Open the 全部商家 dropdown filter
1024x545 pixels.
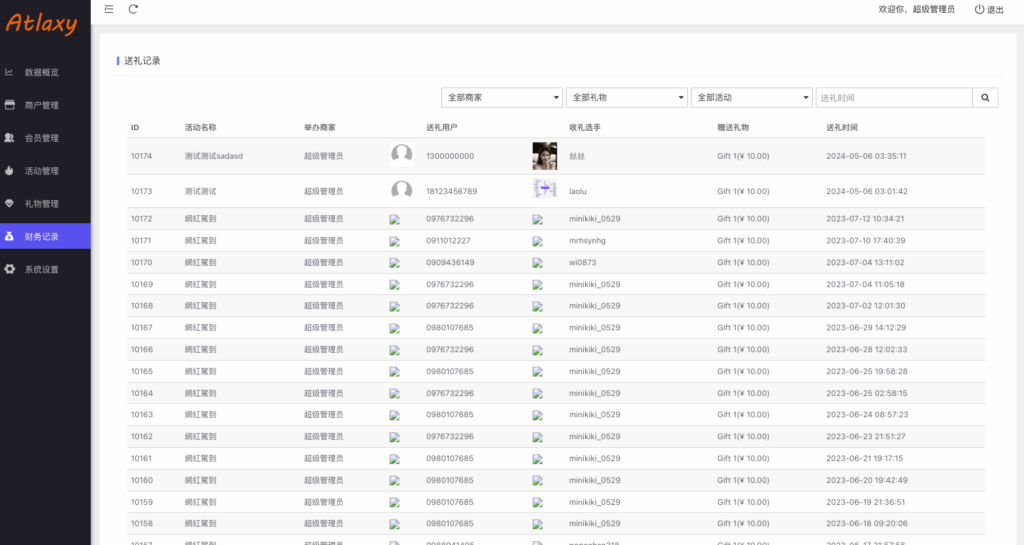pos(502,98)
